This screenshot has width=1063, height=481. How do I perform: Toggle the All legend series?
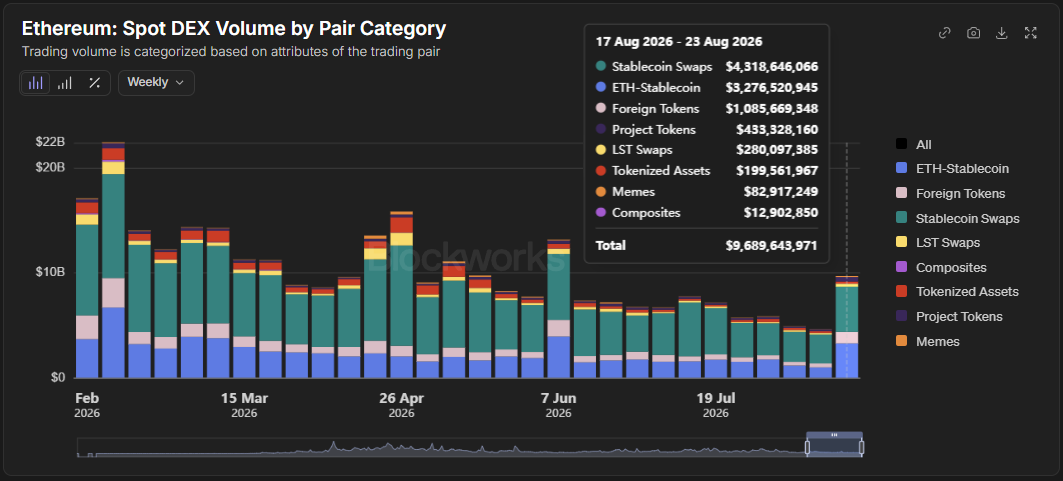(x=913, y=144)
